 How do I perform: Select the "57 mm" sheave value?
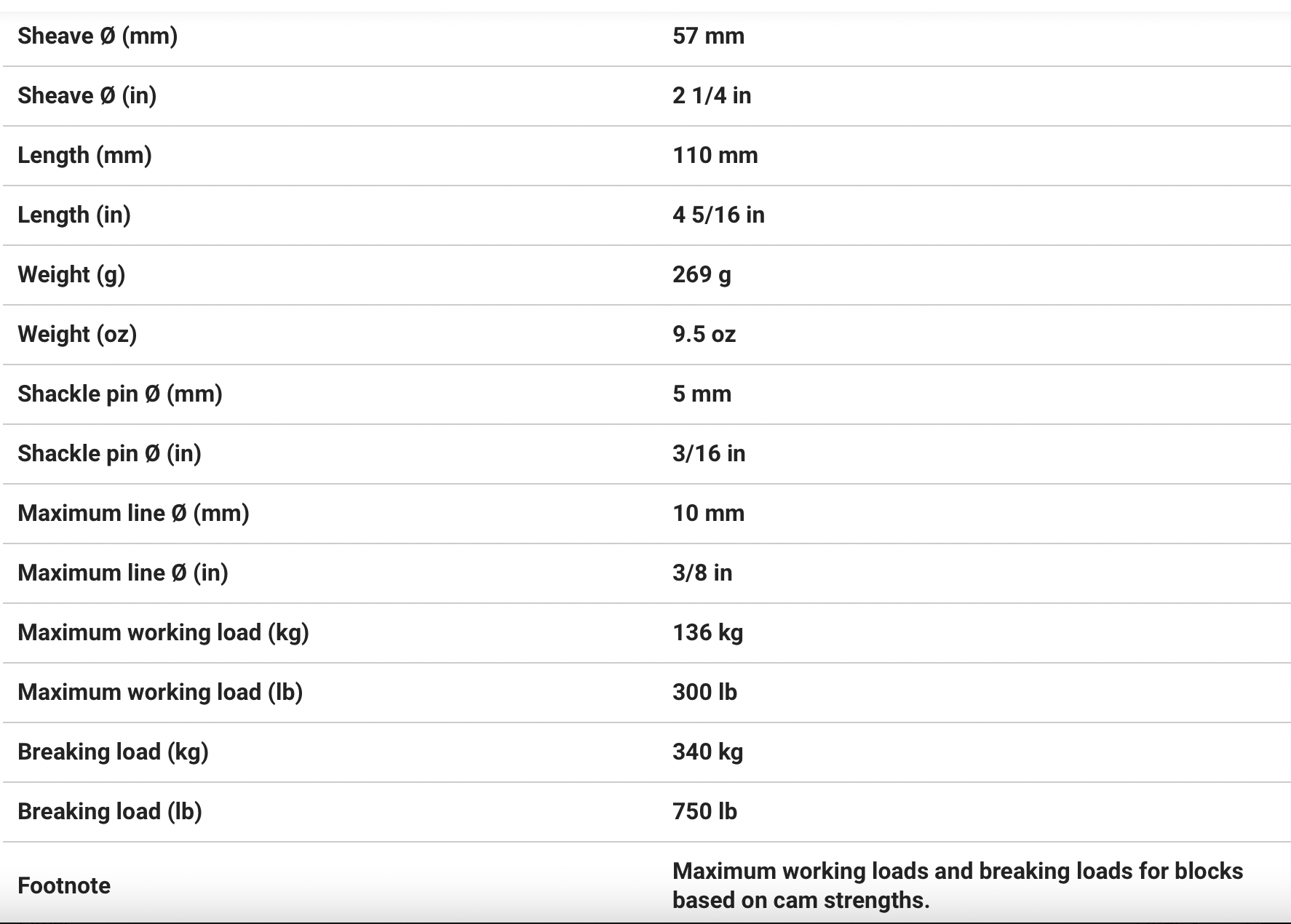click(x=708, y=36)
